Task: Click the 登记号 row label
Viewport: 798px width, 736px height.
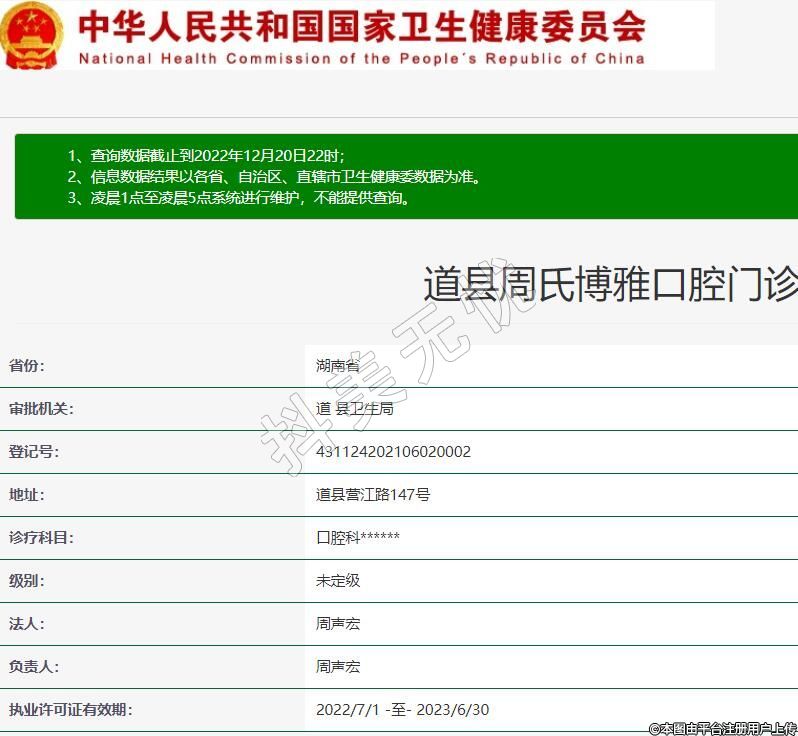Action: [x=34, y=452]
